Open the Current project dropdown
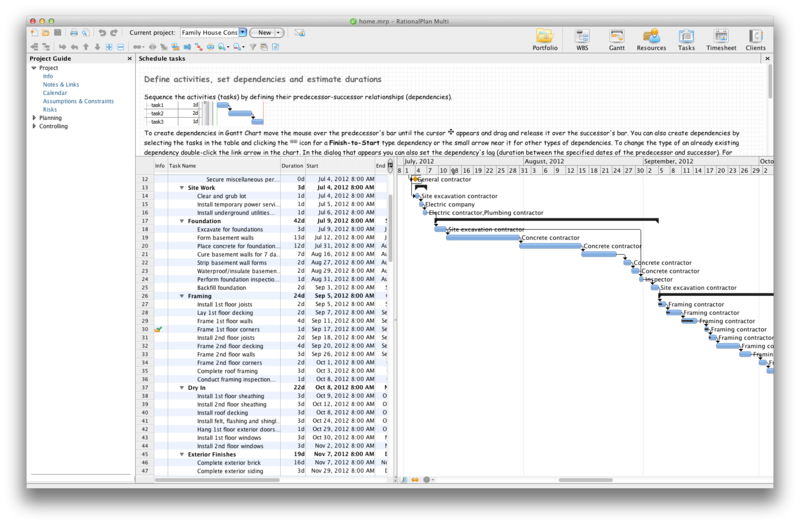This screenshot has height=525, width=800. point(243,33)
